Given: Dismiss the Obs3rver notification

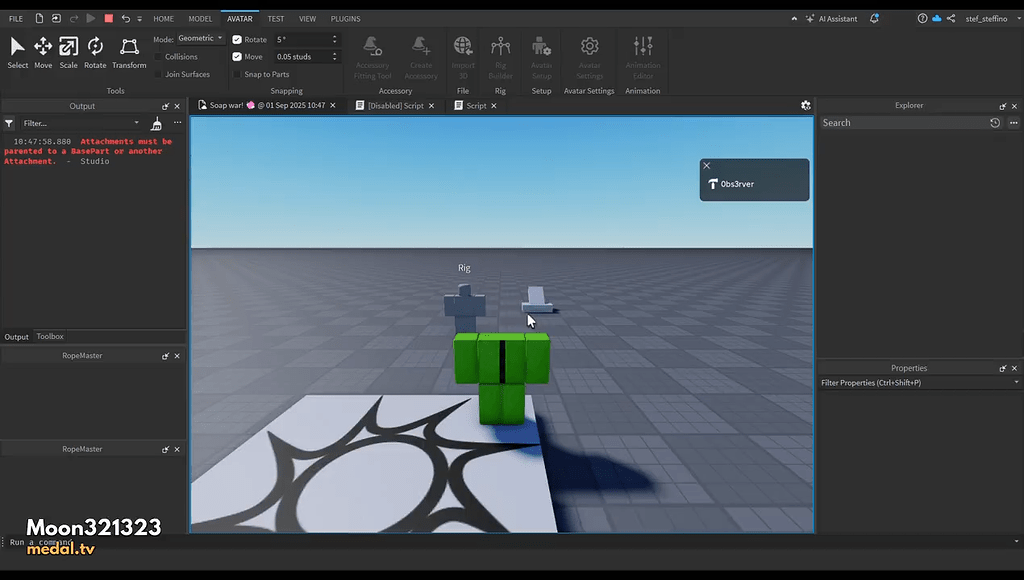Looking at the screenshot, I should point(707,165).
